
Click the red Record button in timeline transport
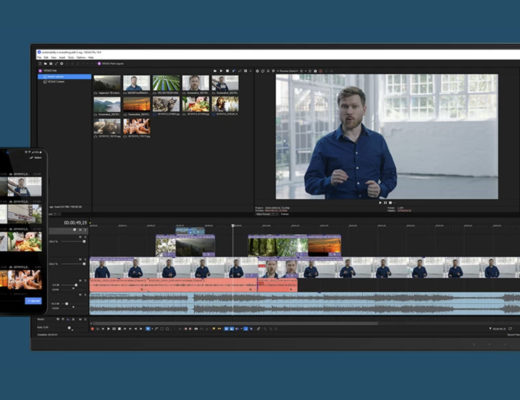click(92, 329)
